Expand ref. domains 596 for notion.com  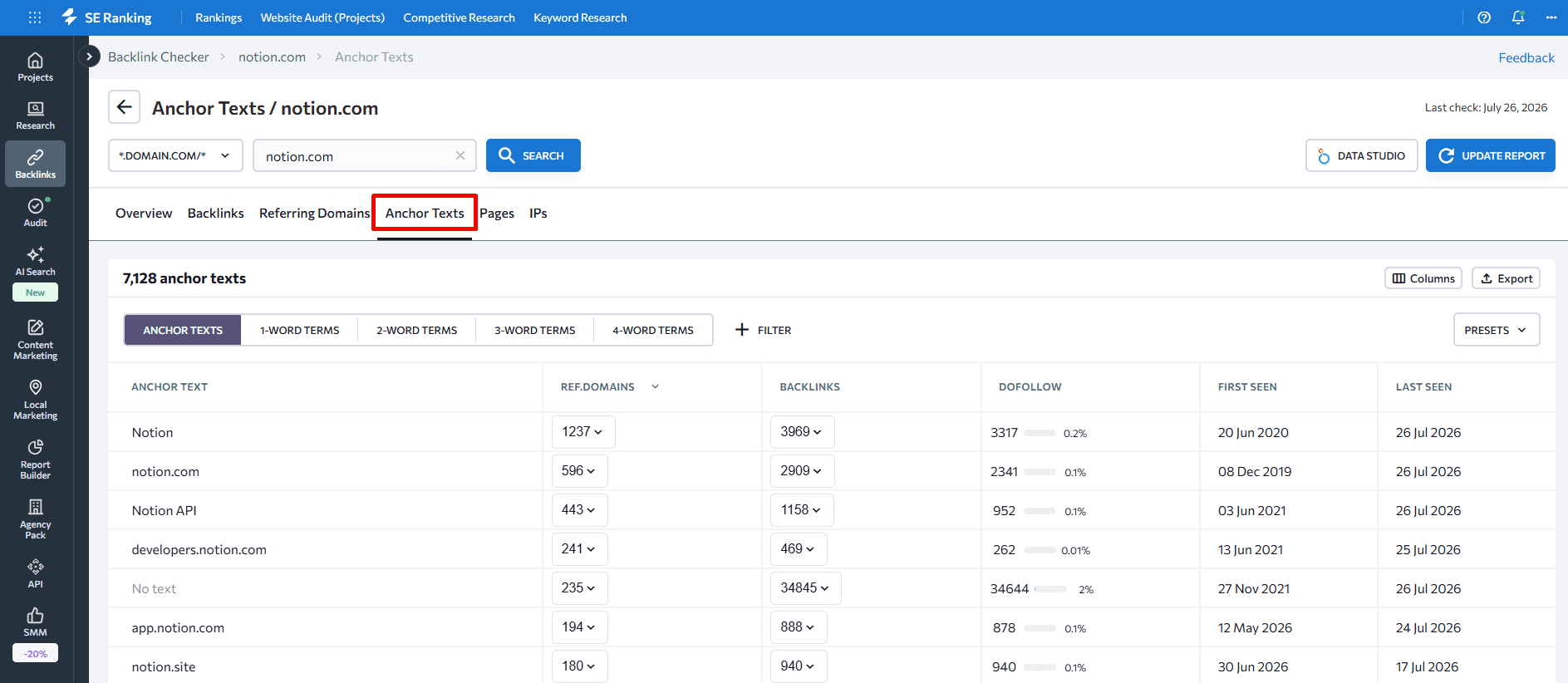click(579, 471)
